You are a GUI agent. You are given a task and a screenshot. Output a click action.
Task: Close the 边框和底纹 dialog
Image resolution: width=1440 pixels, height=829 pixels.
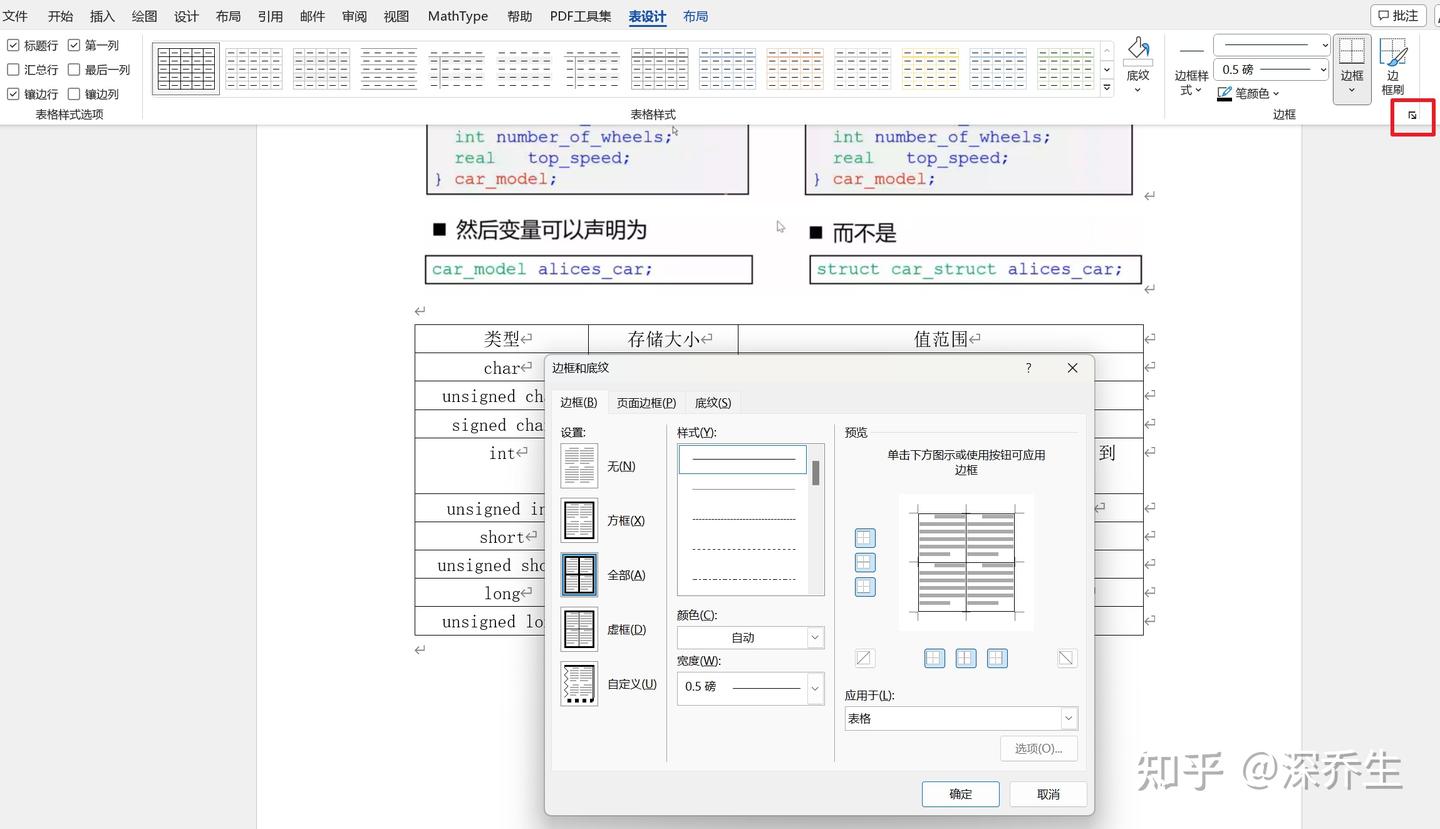(x=1072, y=368)
